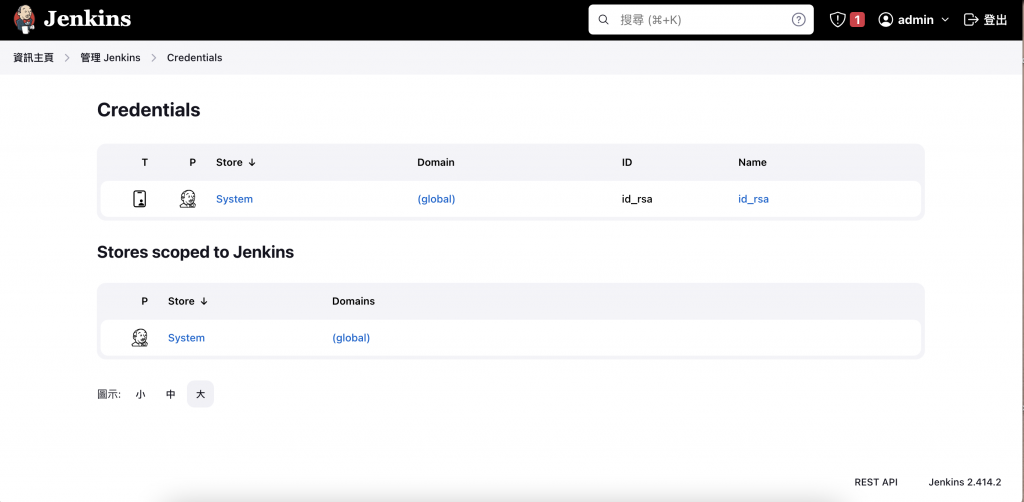Screen dimensions: 1024x502
Task: Open the security warning shield icon
Action: (837, 20)
